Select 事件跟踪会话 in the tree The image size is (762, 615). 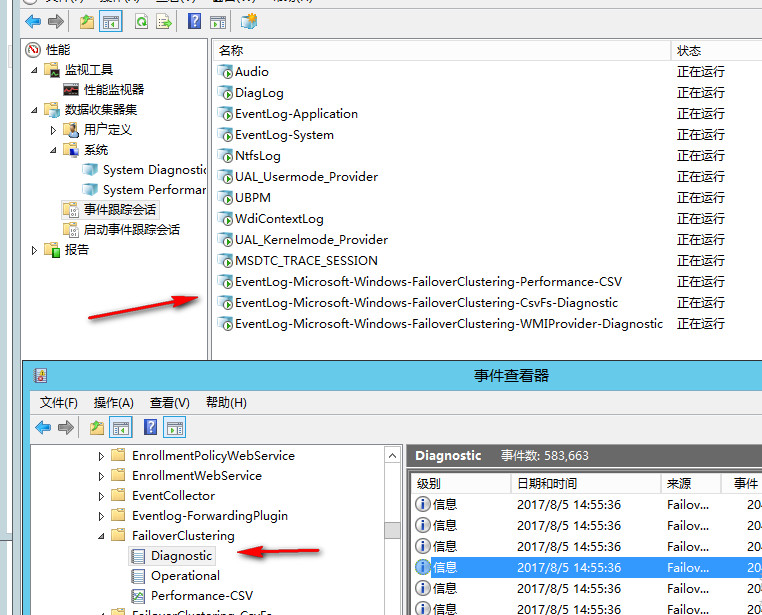tap(111, 210)
